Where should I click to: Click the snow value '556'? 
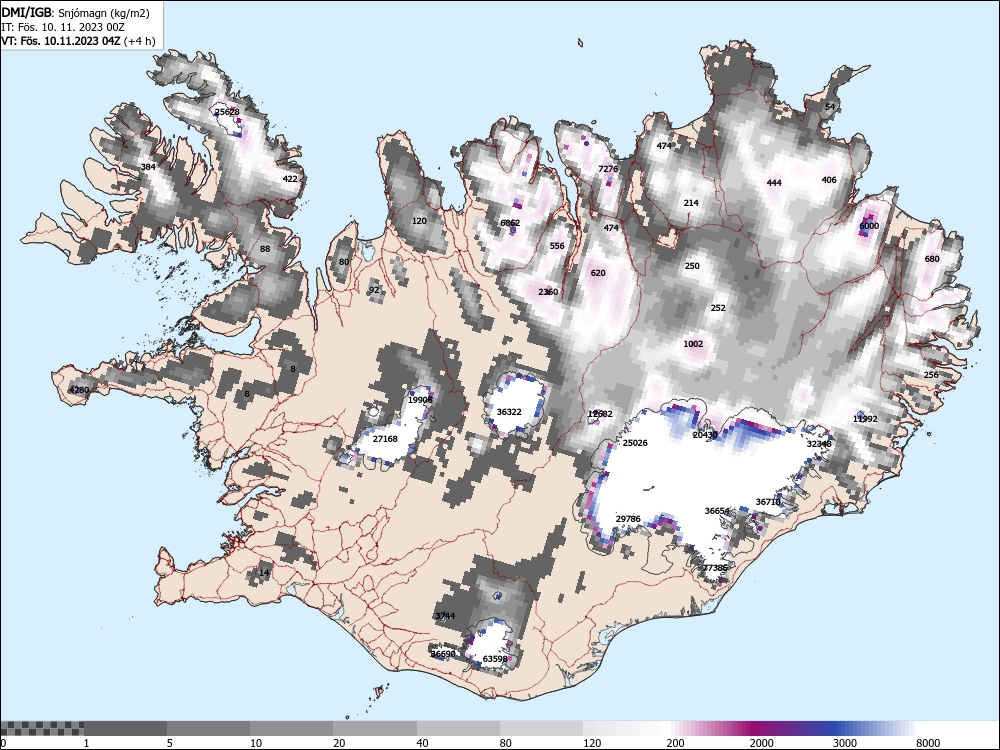(557, 246)
